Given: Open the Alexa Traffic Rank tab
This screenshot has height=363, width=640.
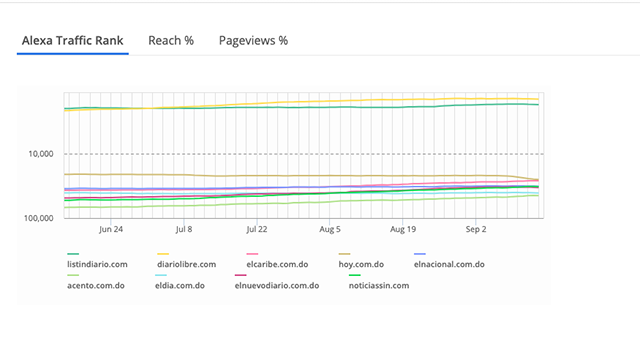Looking at the screenshot, I should point(73,40).
